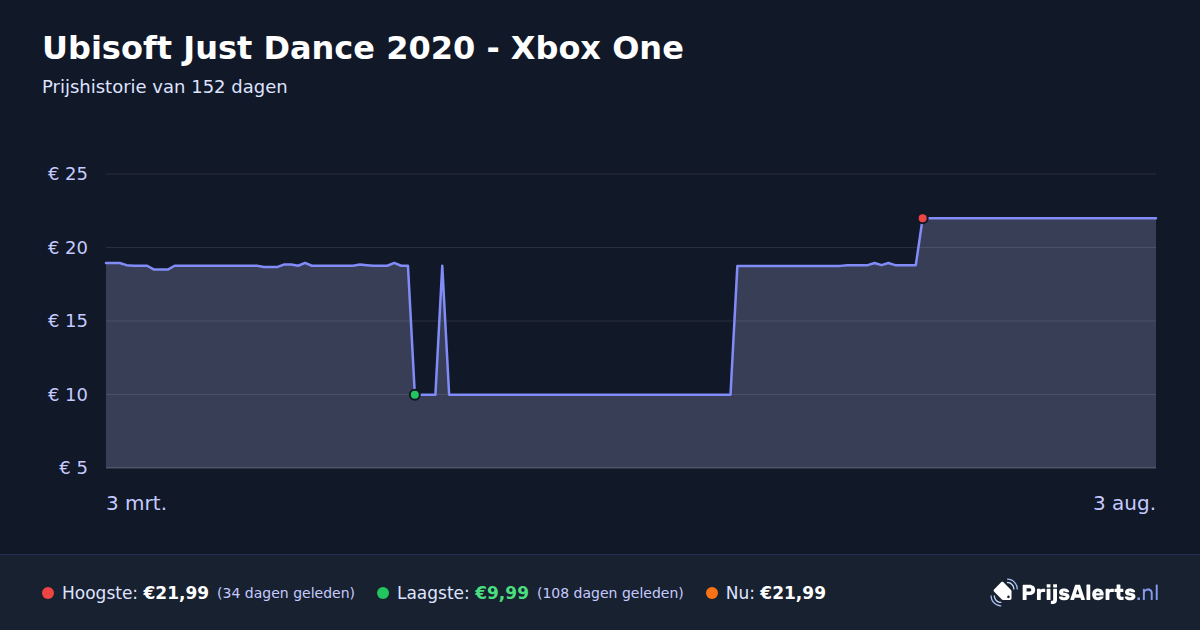Click the price spike peak on chart line
1200x630 pixels.
pyautogui.click(x=442, y=266)
